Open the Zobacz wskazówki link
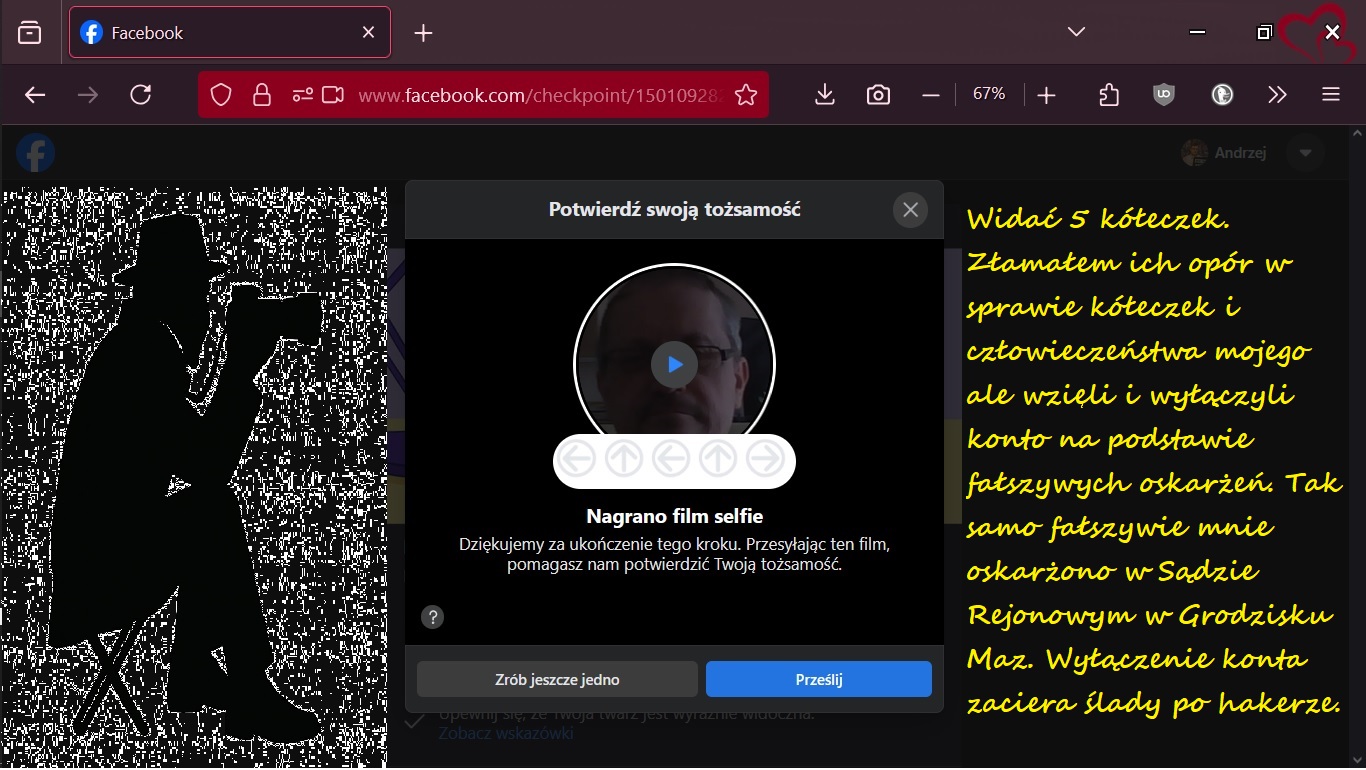The image size is (1366, 770). point(506,734)
